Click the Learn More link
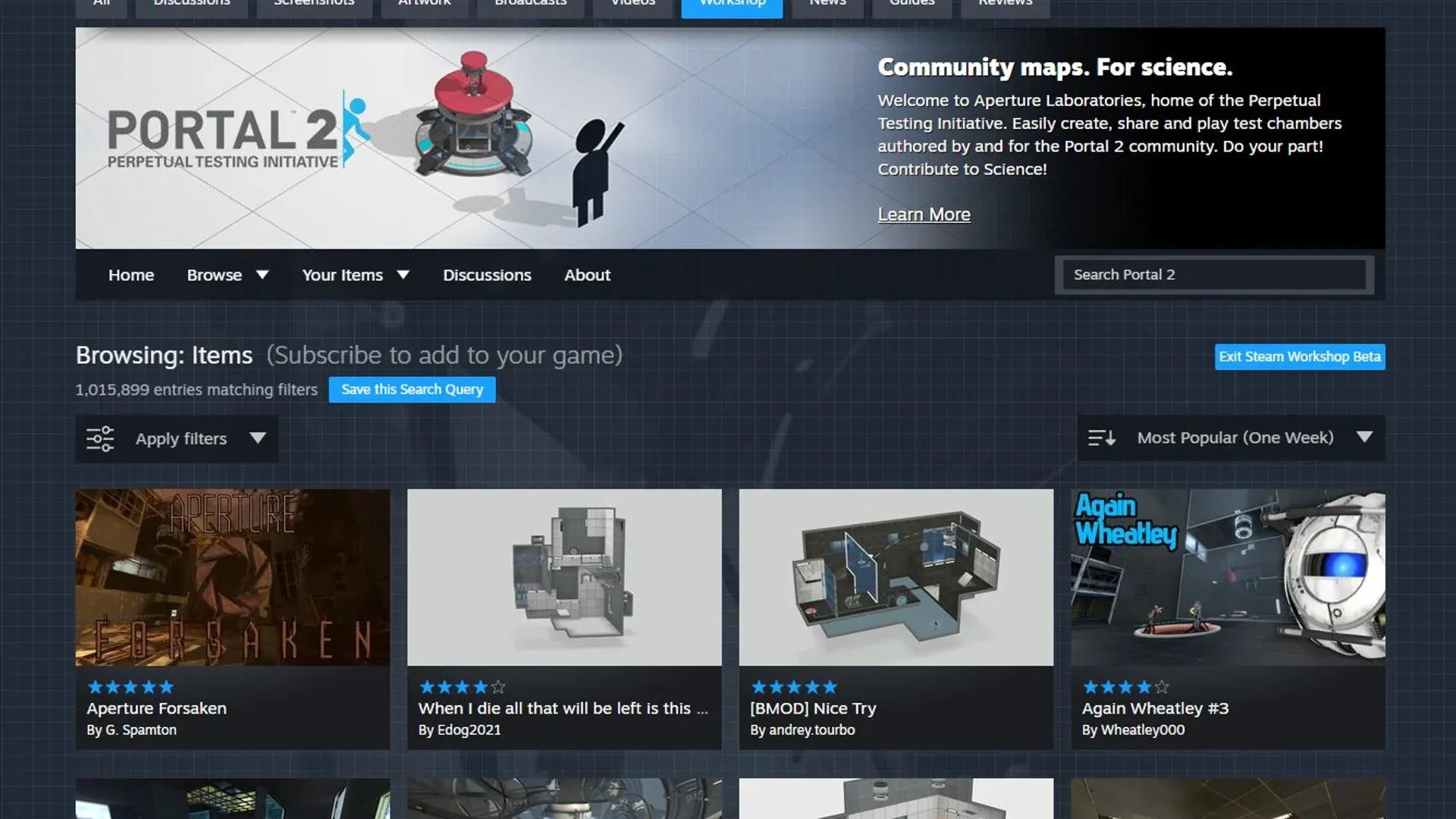 (x=924, y=214)
